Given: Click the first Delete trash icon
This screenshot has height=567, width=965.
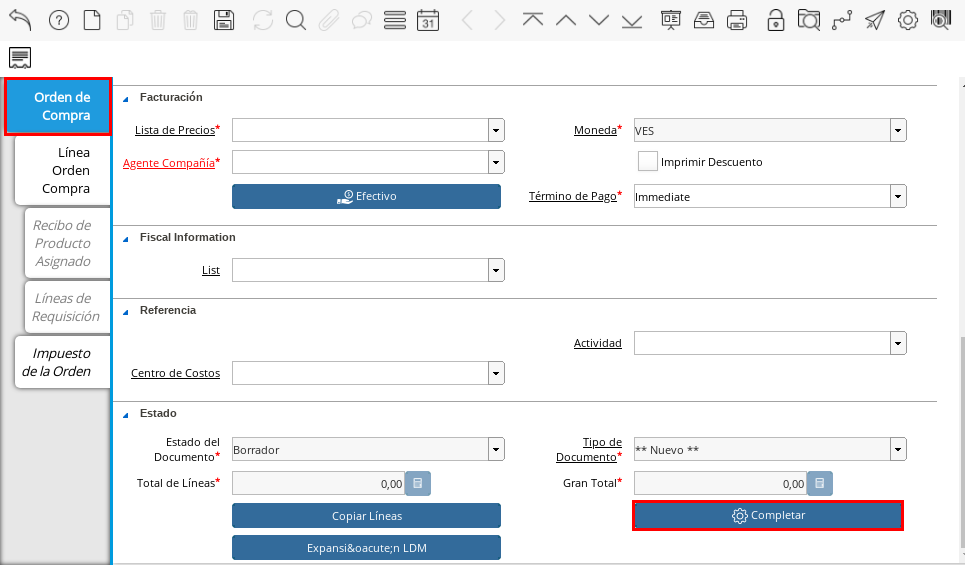Looking at the screenshot, I should point(158,20).
